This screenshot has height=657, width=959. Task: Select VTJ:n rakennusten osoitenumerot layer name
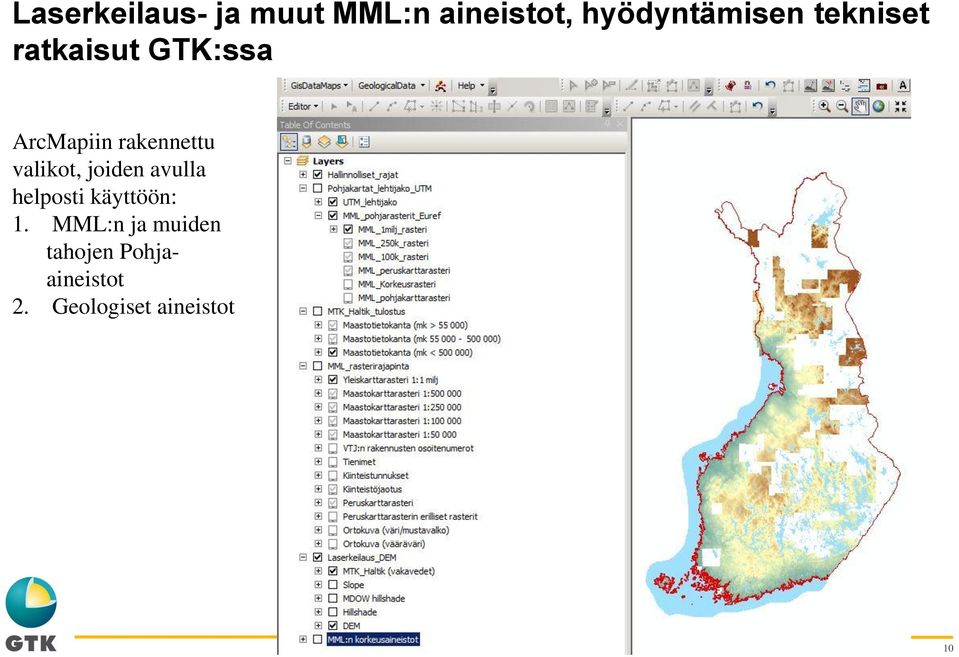[x=408, y=448]
